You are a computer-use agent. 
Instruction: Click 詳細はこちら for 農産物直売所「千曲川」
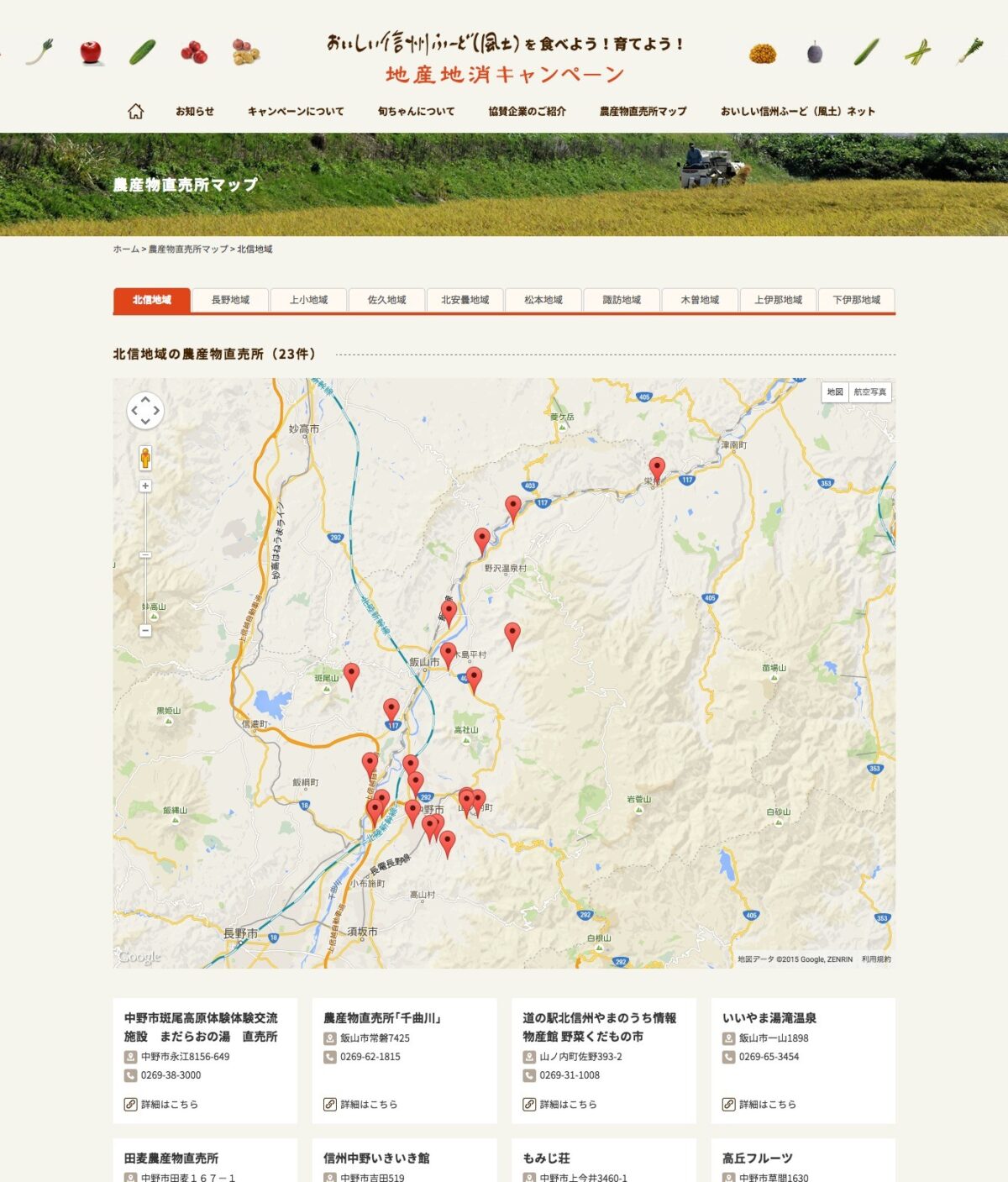coord(368,1104)
